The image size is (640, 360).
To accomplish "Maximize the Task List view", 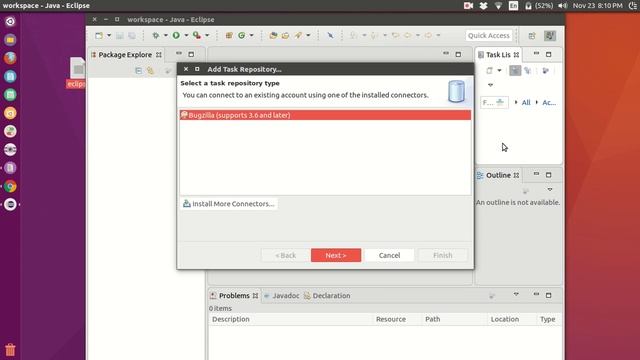I will [x=549, y=54].
